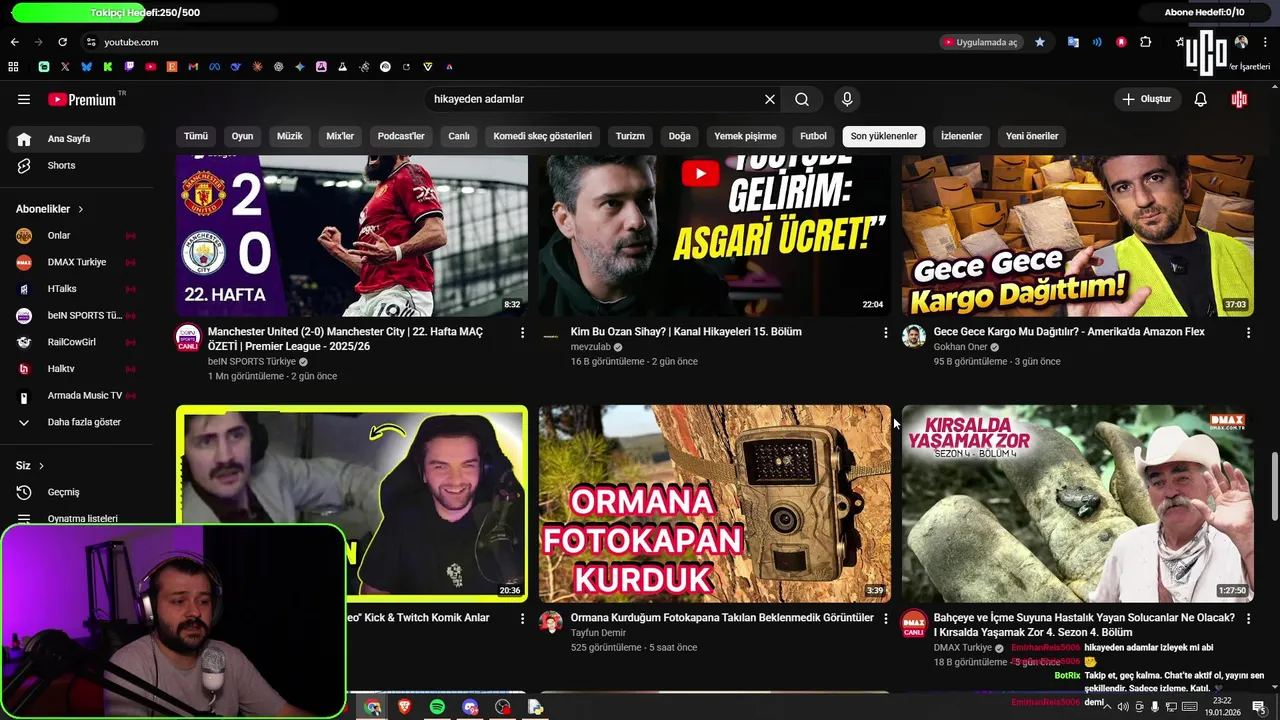Click the Oluştur create button
The height and width of the screenshot is (720, 1280).
[x=1147, y=99]
